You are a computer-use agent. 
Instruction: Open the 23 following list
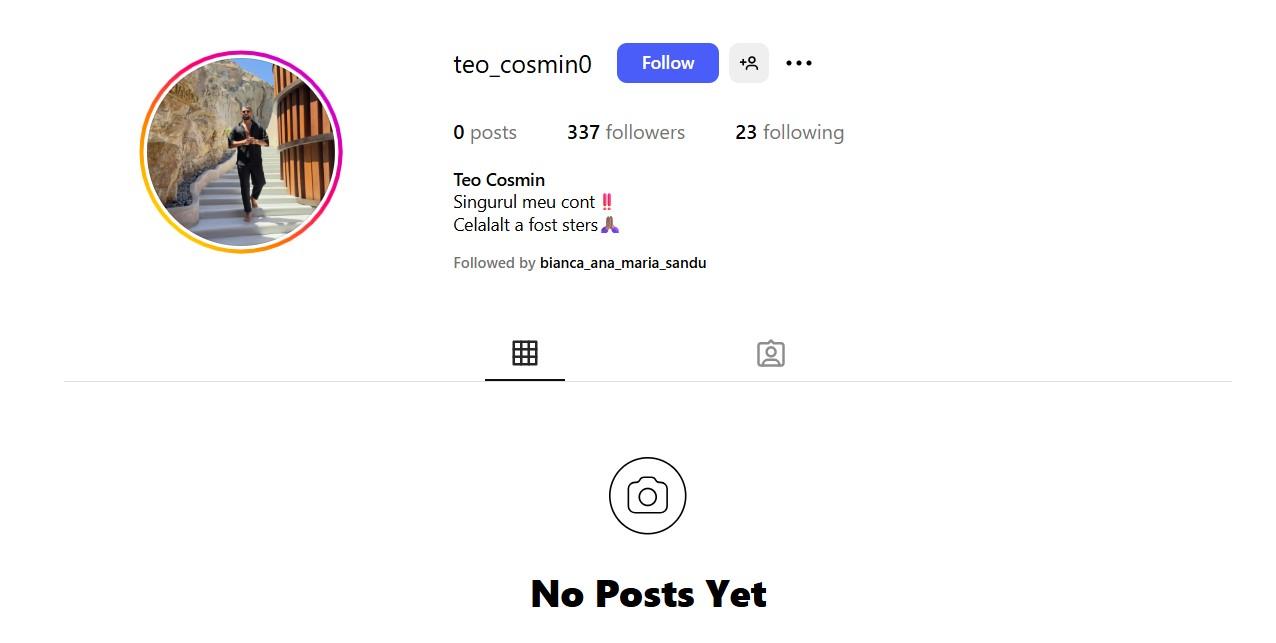790,132
